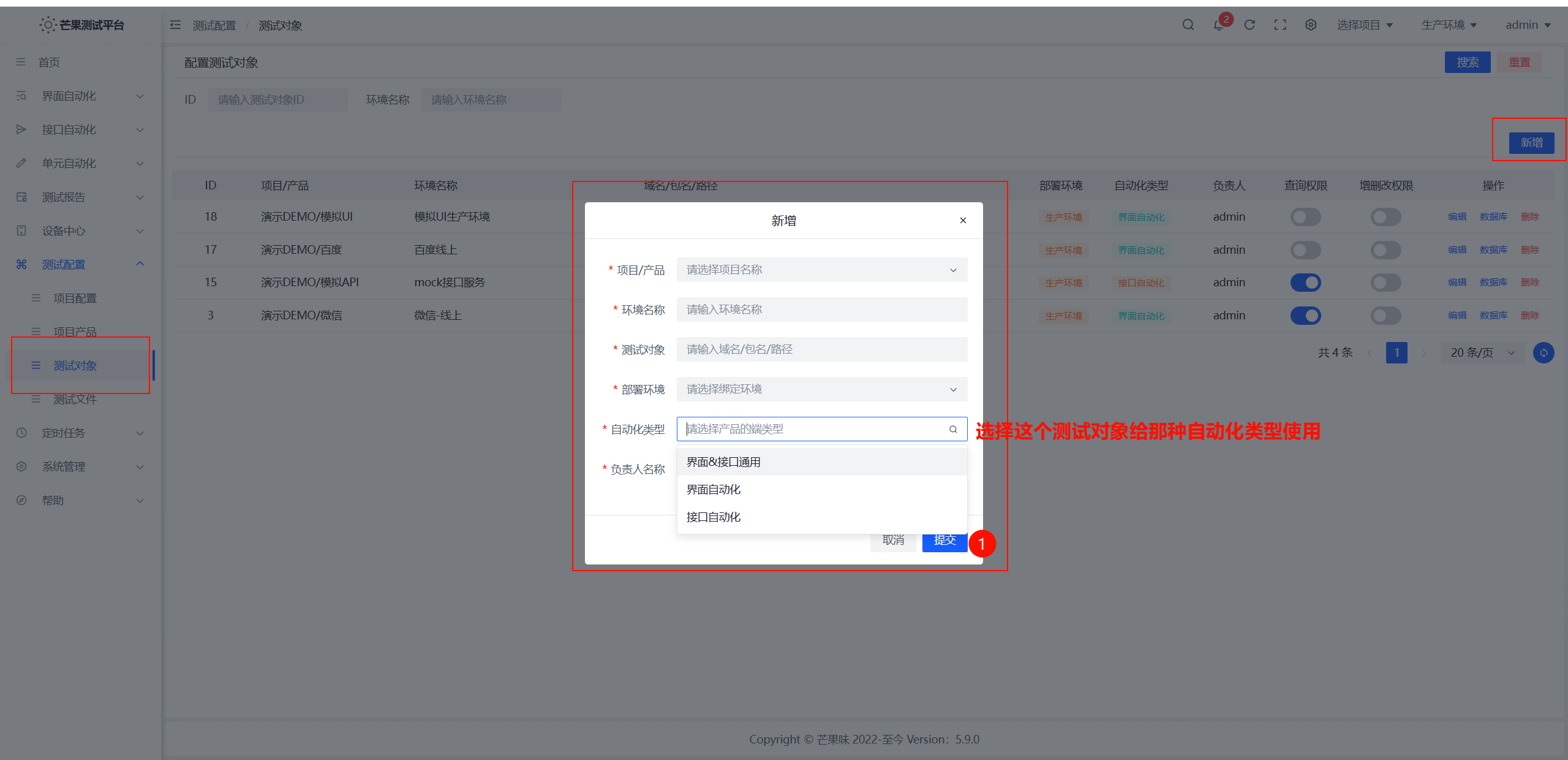Click the blue circular refresh icon by pagination
The height and width of the screenshot is (760, 1568).
1543,353
